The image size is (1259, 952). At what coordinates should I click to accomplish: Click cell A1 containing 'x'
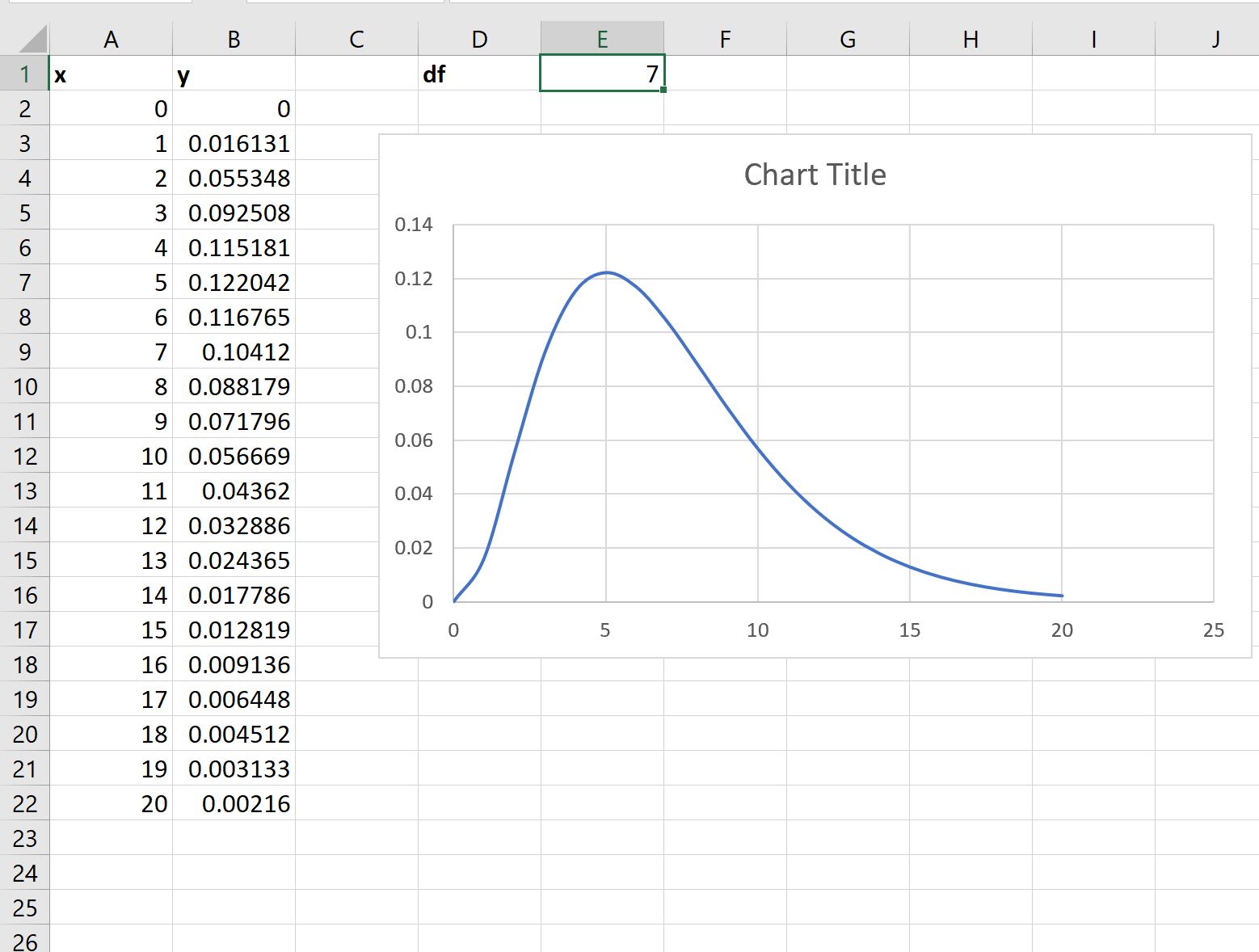point(112,74)
